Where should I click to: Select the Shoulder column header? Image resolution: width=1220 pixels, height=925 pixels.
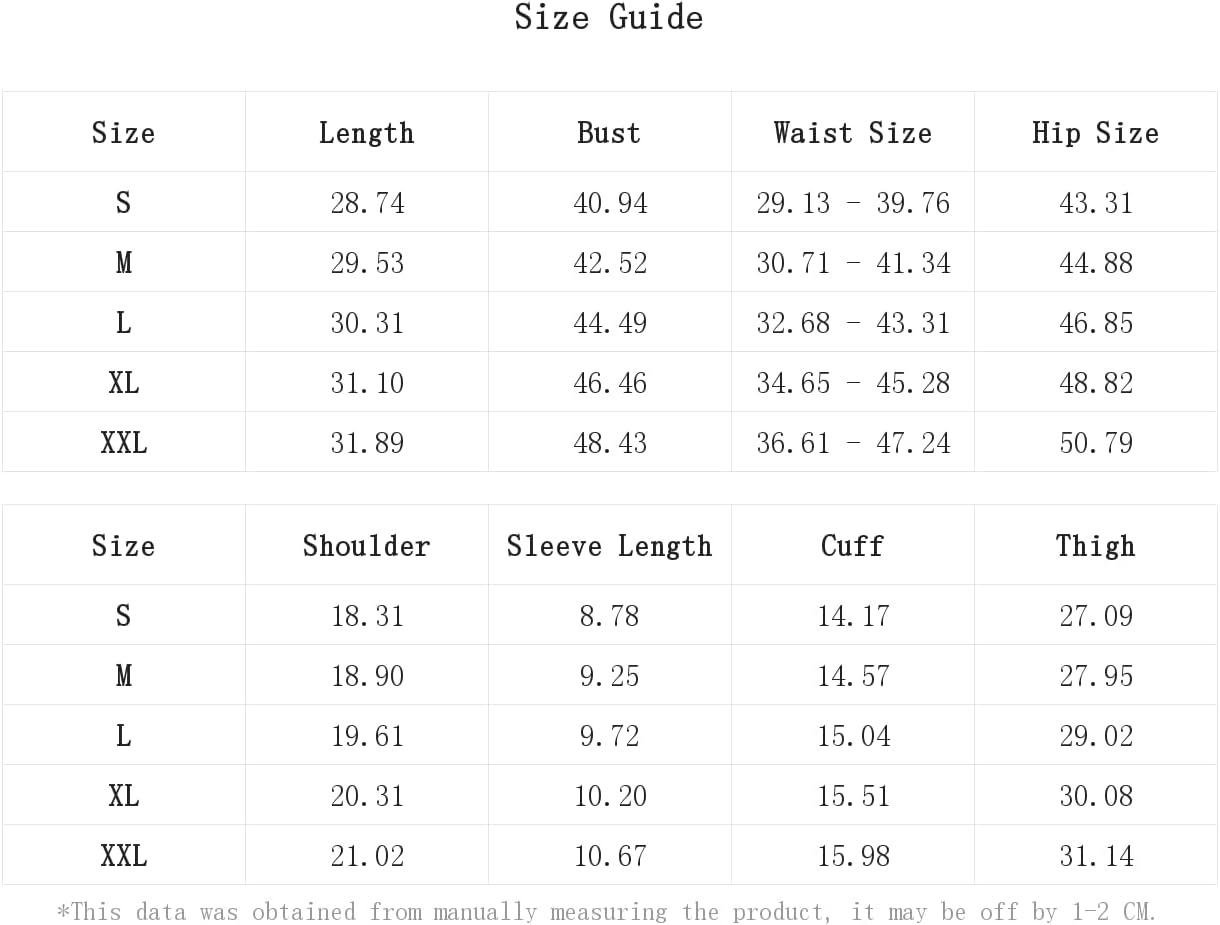[367, 545]
